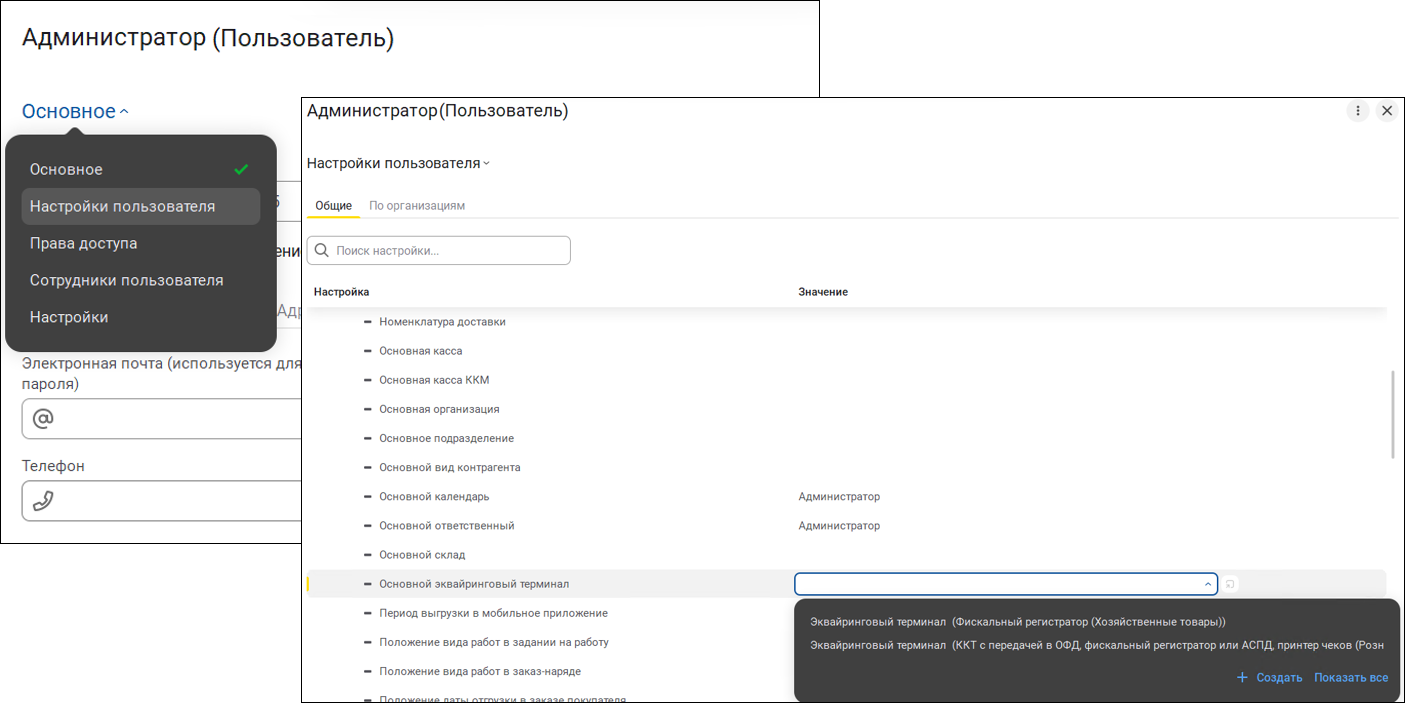This screenshot has width=1405, height=703.
Task: Select the Общие tab
Action: (x=333, y=206)
